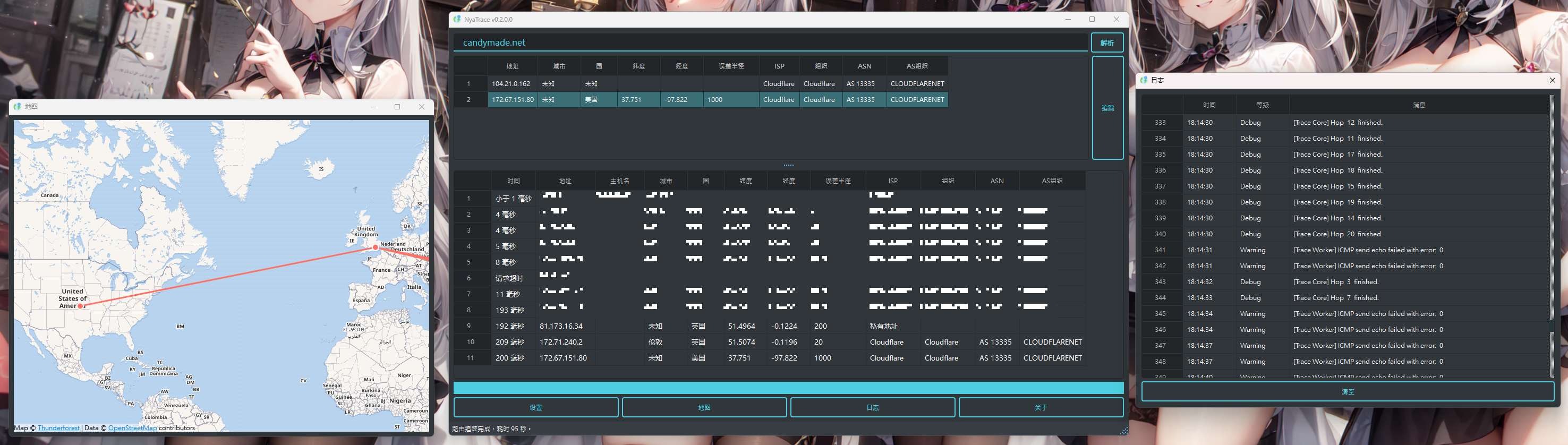1568x445 pixels.
Task: Click the 时间 header in the hop table
Action: click(x=513, y=181)
